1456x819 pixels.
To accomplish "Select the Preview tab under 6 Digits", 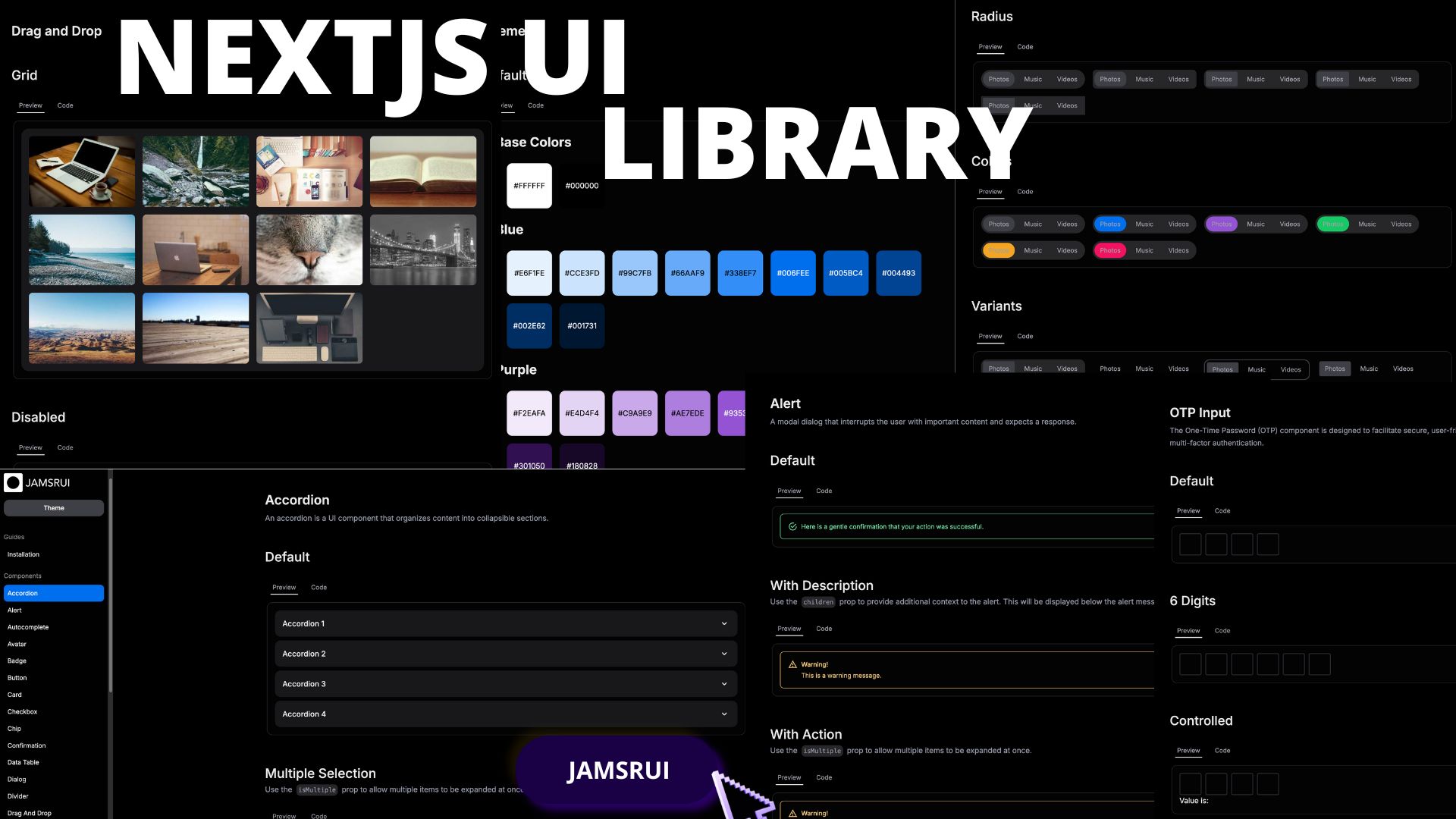I will (x=1188, y=630).
